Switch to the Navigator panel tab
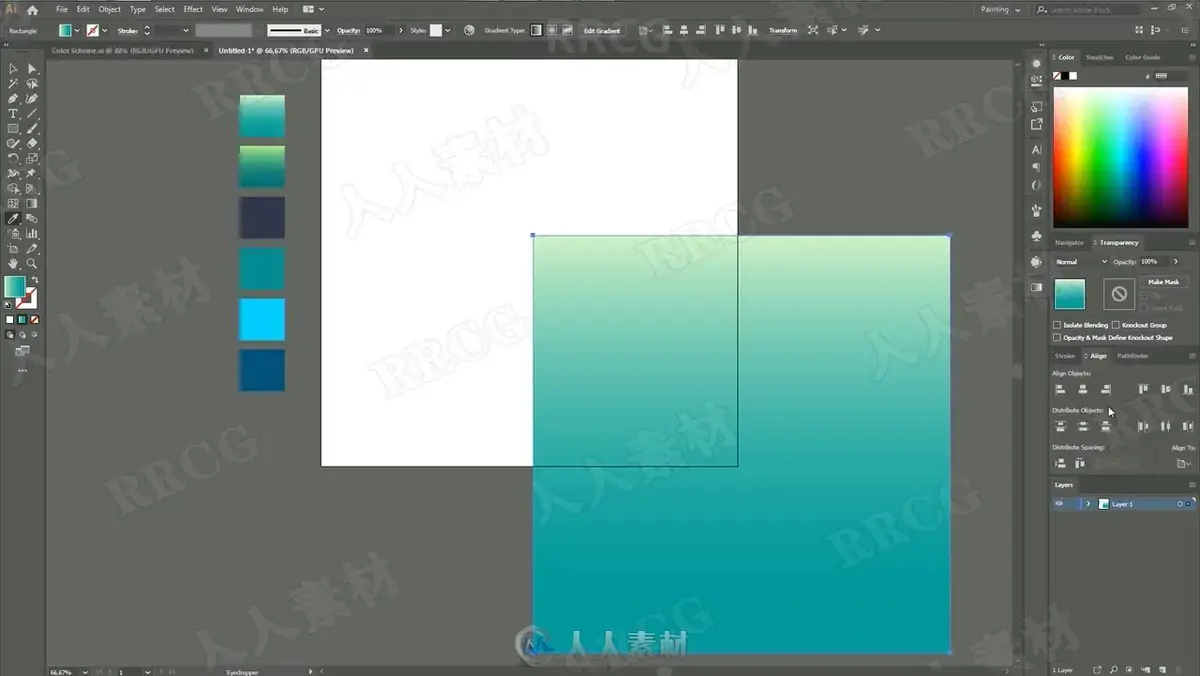This screenshot has width=1200, height=676. click(x=1069, y=243)
